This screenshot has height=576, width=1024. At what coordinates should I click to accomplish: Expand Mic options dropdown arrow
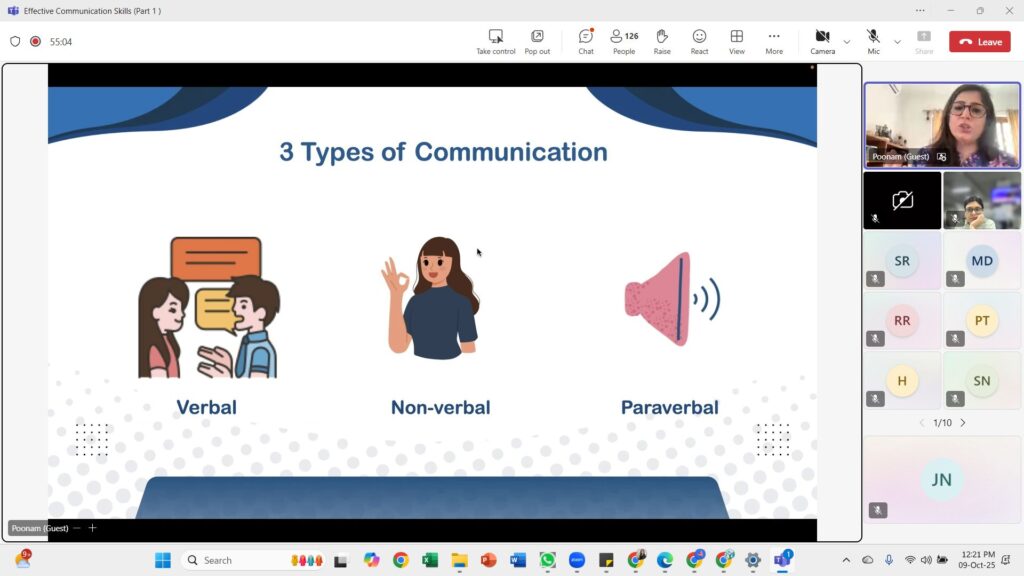click(897, 42)
